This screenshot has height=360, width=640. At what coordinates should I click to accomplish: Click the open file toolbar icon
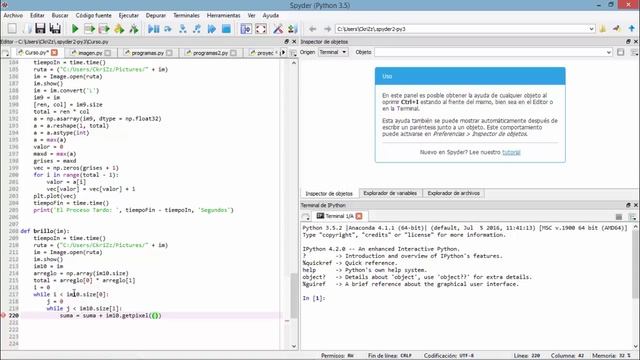(x=27, y=29)
